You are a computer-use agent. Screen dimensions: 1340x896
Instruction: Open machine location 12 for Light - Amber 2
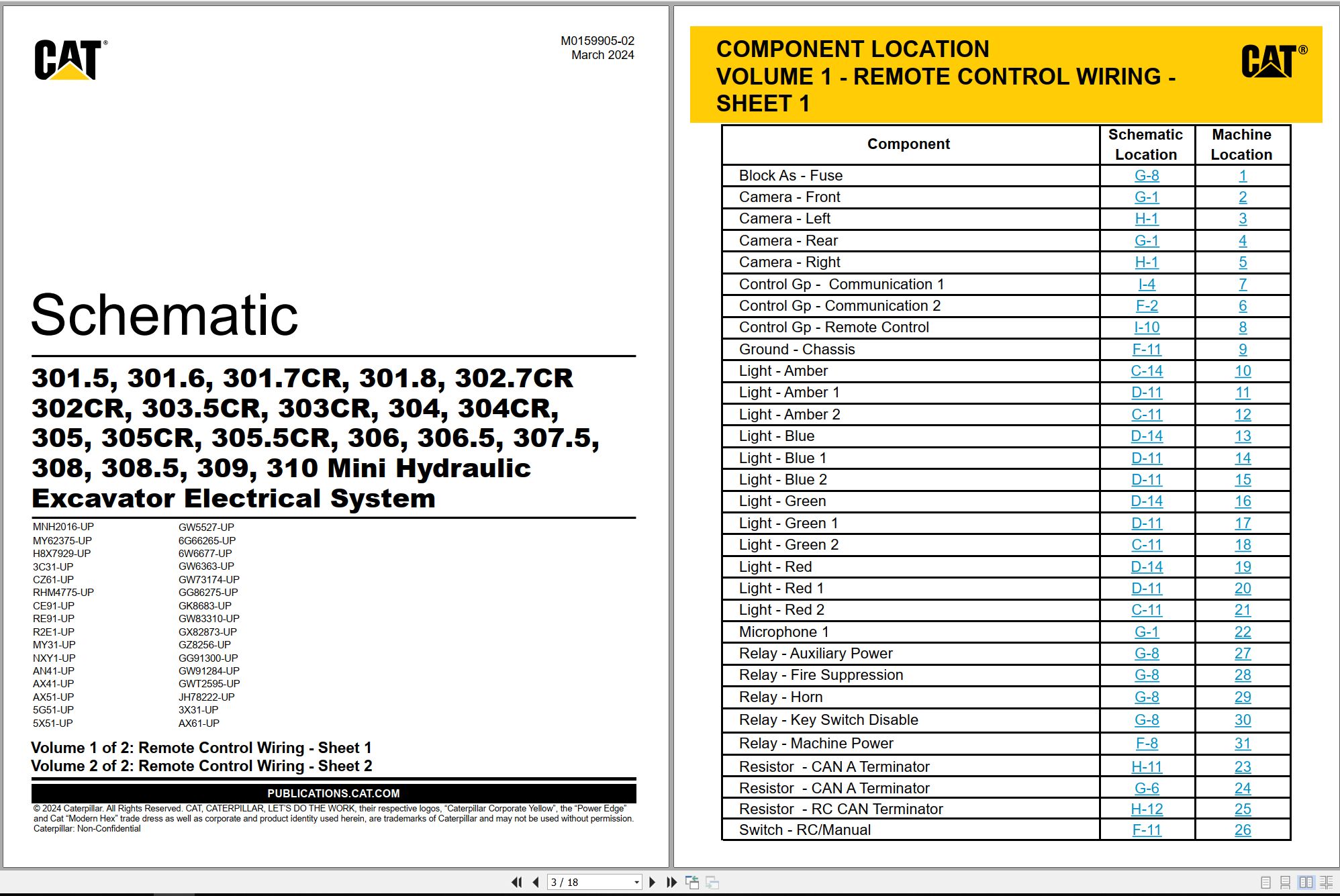click(x=1243, y=414)
